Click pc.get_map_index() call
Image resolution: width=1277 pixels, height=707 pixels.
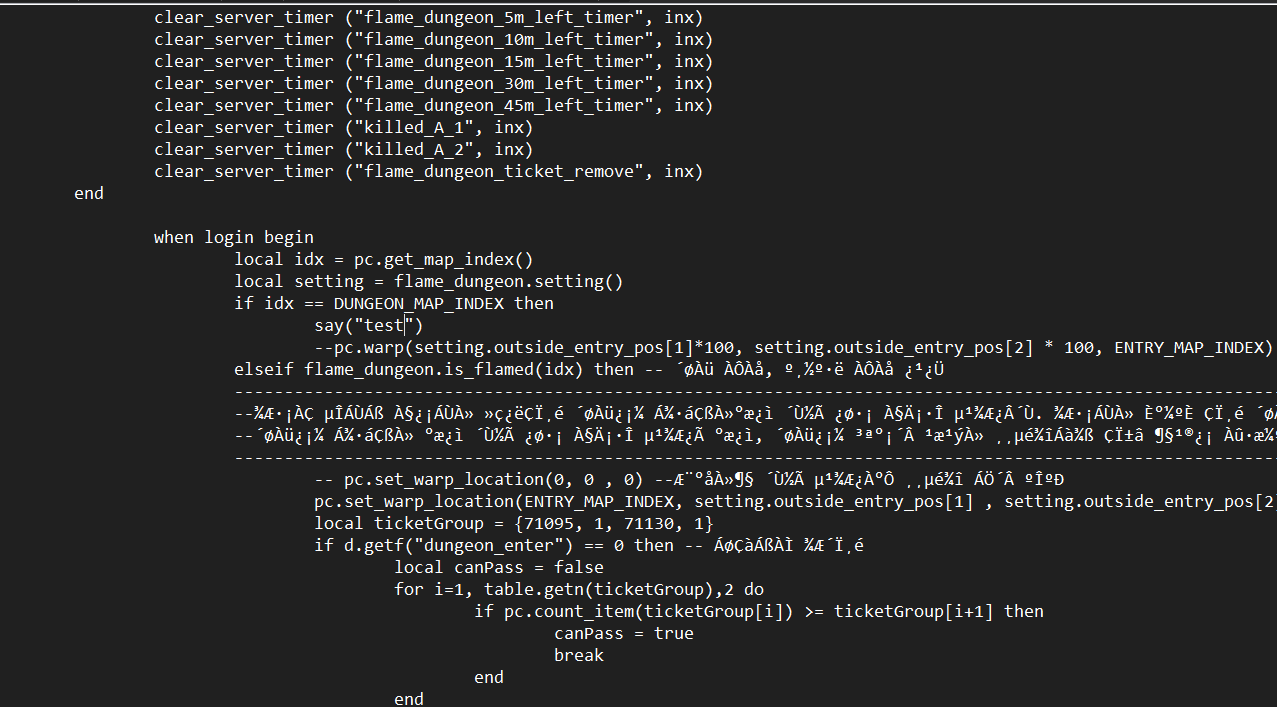pos(444,259)
